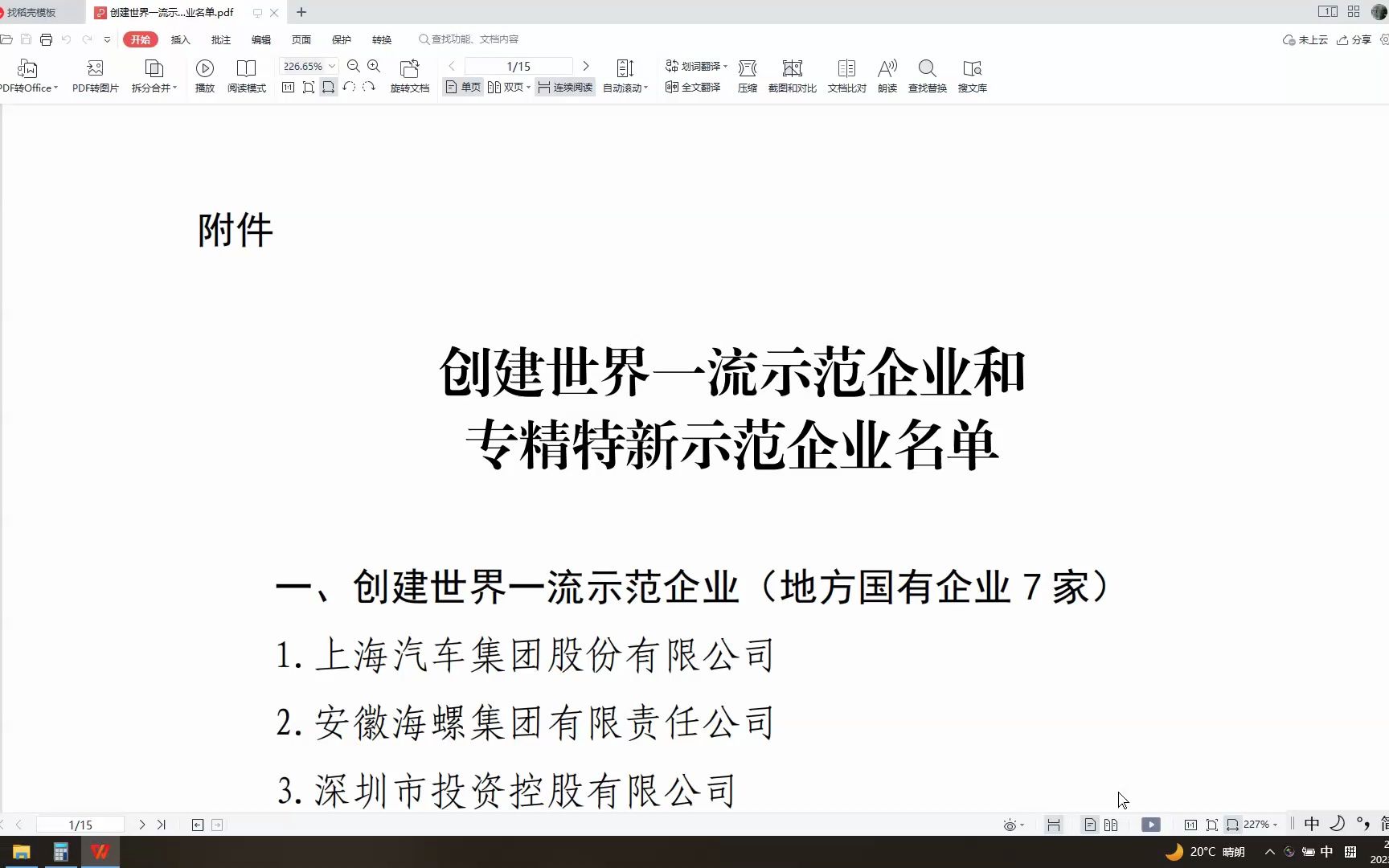
Task: Click status bar page number field 1/15
Action: pos(80,825)
